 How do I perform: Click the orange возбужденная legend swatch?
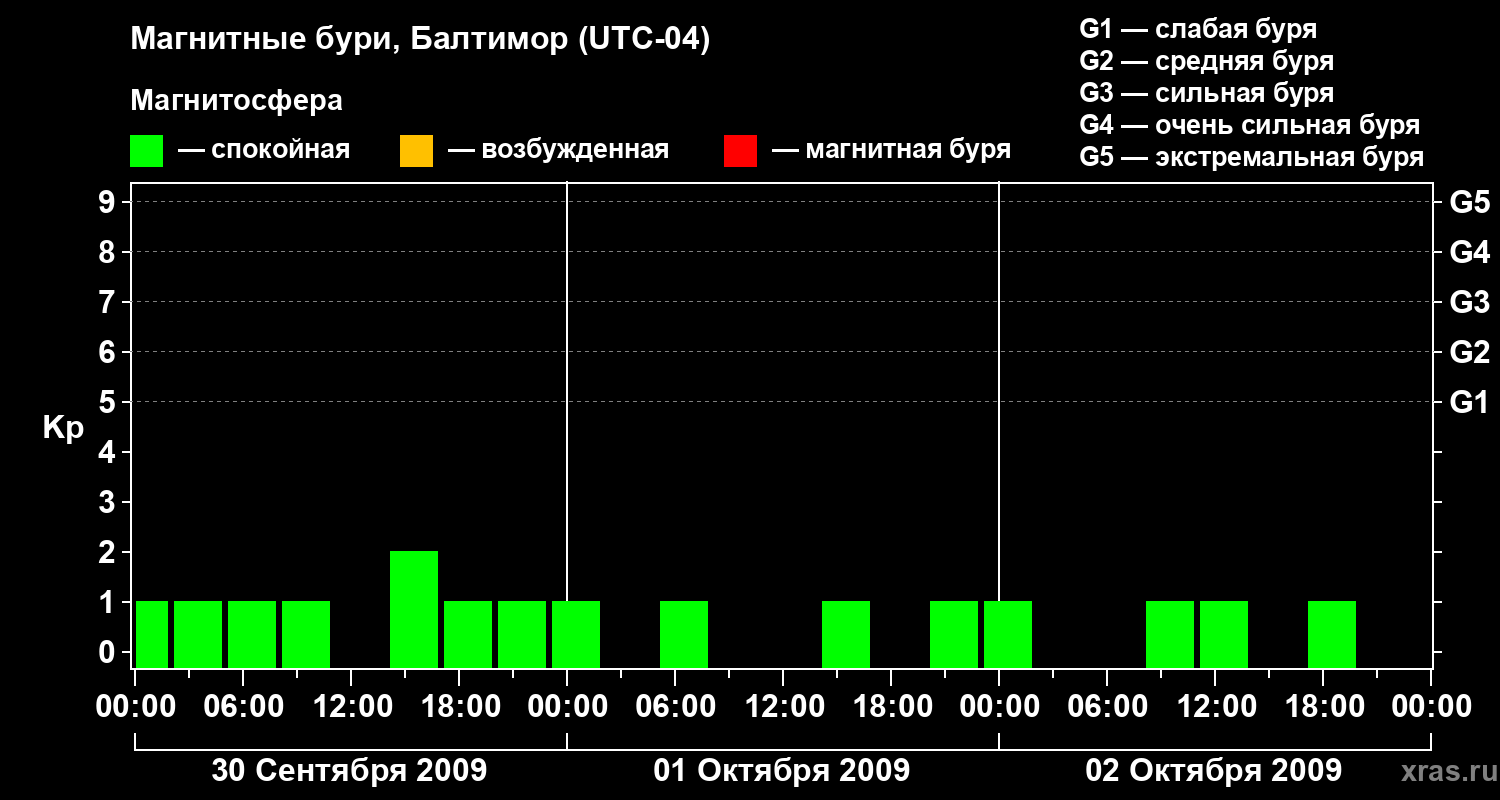[x=416, y=151]
